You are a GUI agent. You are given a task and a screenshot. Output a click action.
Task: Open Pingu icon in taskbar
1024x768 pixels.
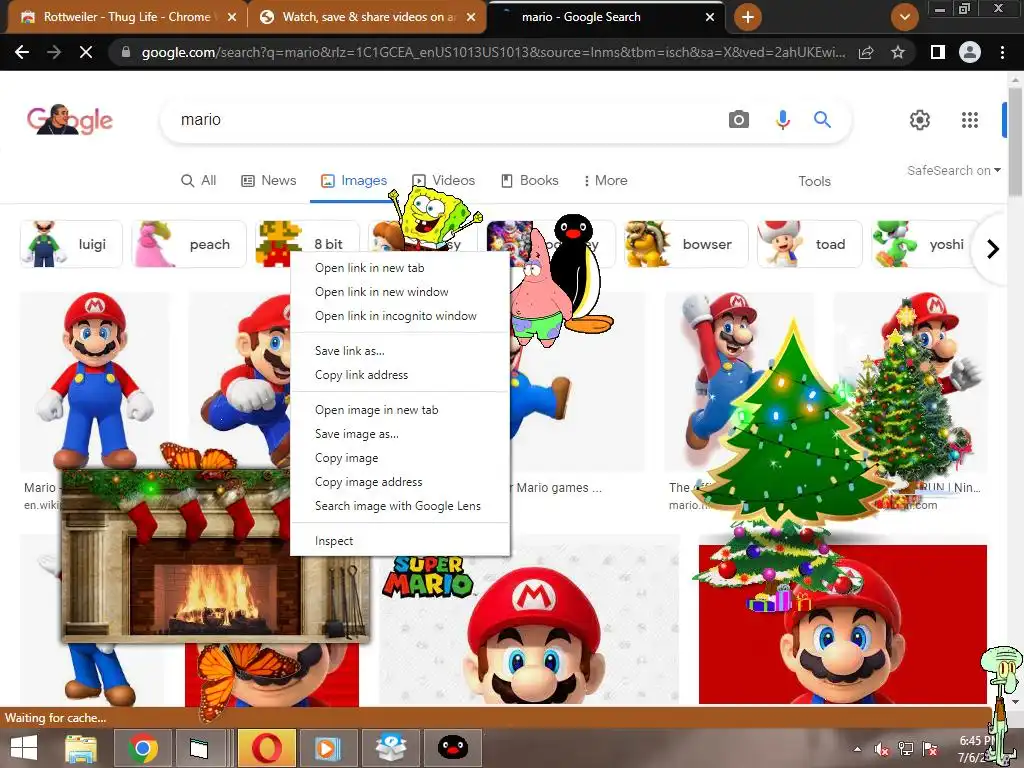tap(453, 748)
